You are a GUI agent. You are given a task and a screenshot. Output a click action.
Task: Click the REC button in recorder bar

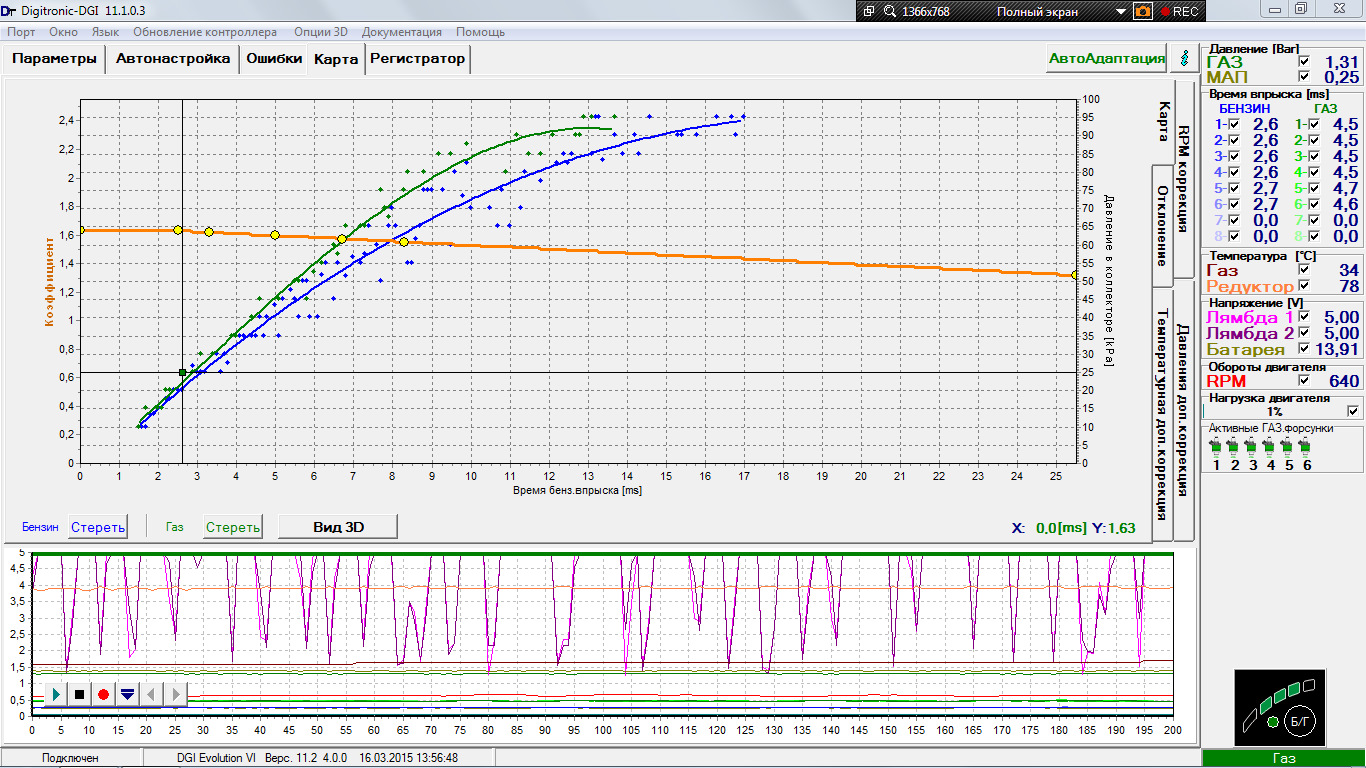(1179, 11)
